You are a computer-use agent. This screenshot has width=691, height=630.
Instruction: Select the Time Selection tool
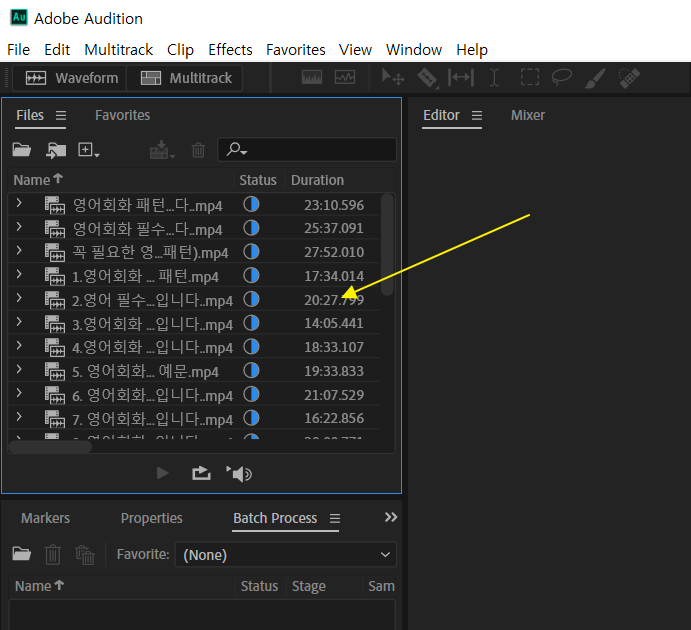click(494, 78)
